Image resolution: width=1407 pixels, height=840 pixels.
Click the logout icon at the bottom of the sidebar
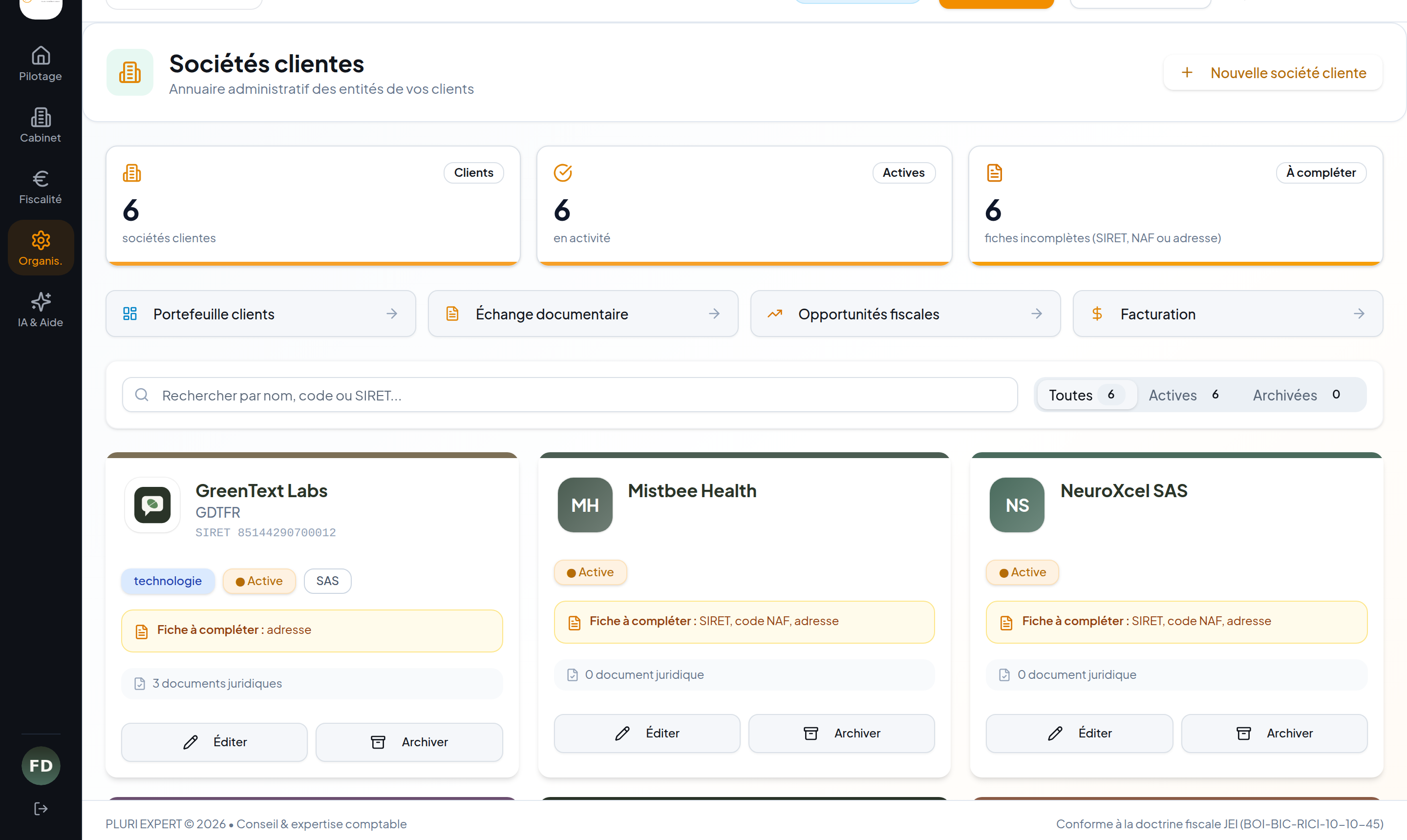click(x=41, y=808)
